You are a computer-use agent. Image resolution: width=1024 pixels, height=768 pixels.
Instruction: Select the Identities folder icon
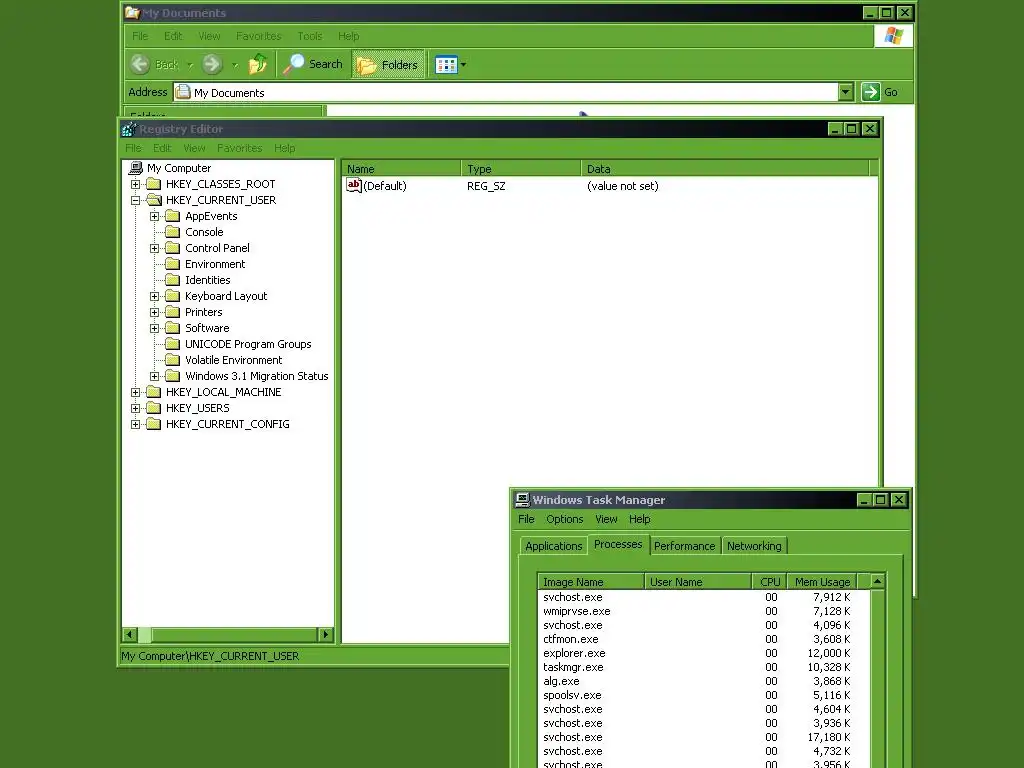pos(172,280)
